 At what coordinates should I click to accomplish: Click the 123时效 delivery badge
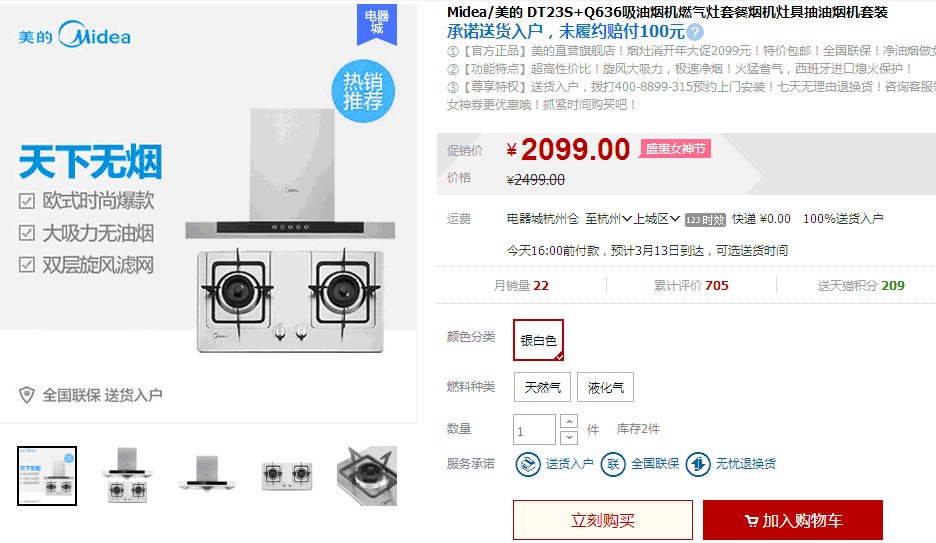tap(705, 220)
